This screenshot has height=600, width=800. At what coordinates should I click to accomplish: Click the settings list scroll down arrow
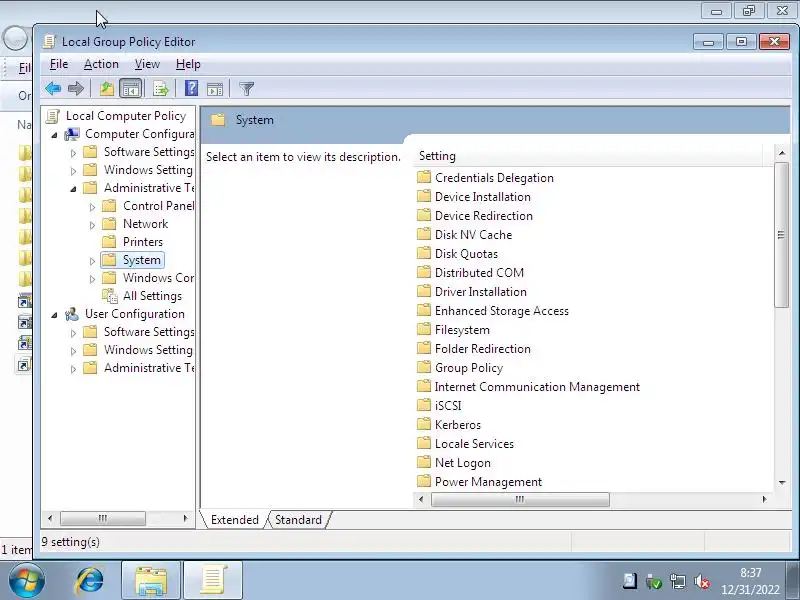click(x=782, y=483)
